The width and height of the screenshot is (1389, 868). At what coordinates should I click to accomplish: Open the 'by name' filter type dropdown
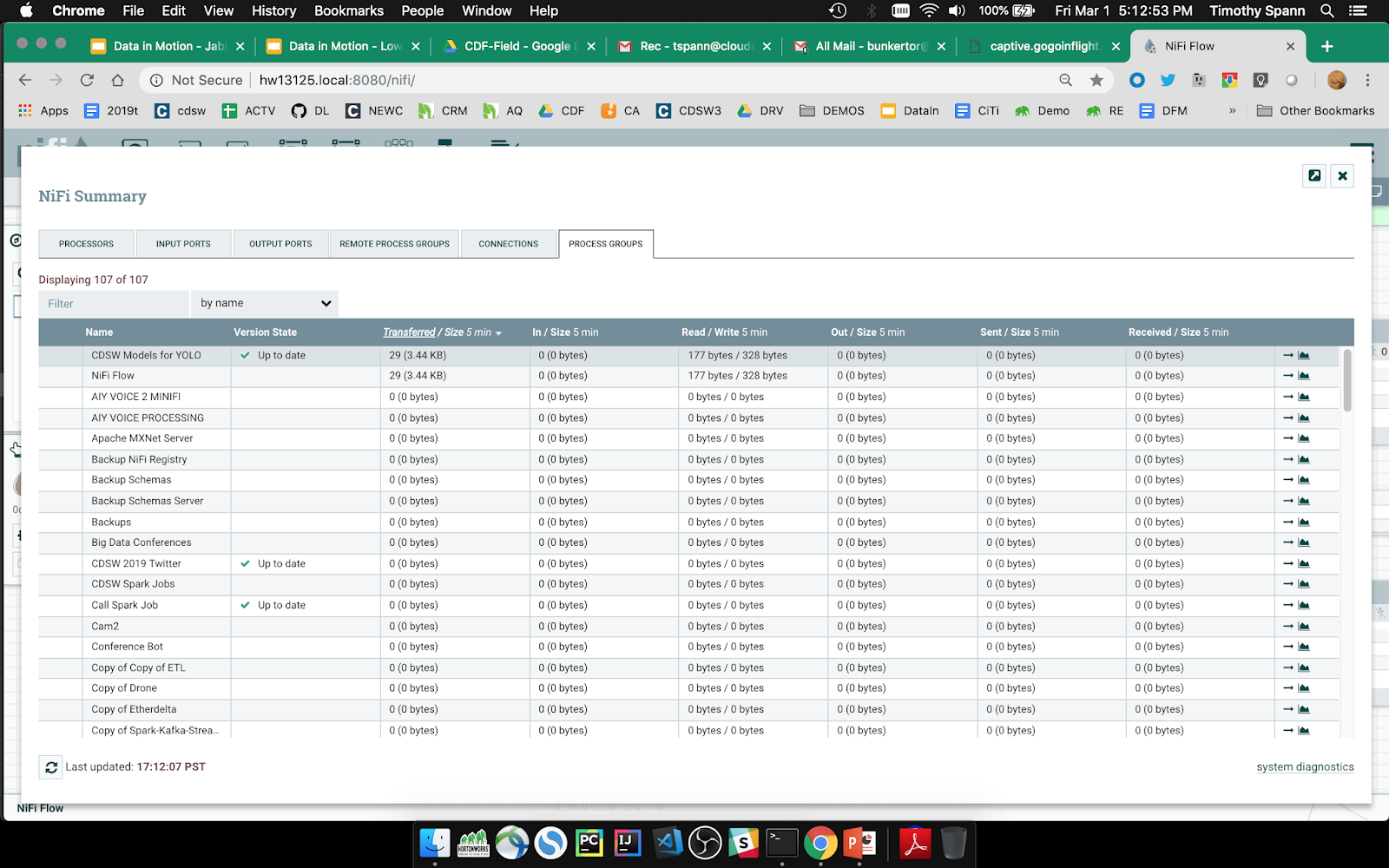click(x=265, y=303)
